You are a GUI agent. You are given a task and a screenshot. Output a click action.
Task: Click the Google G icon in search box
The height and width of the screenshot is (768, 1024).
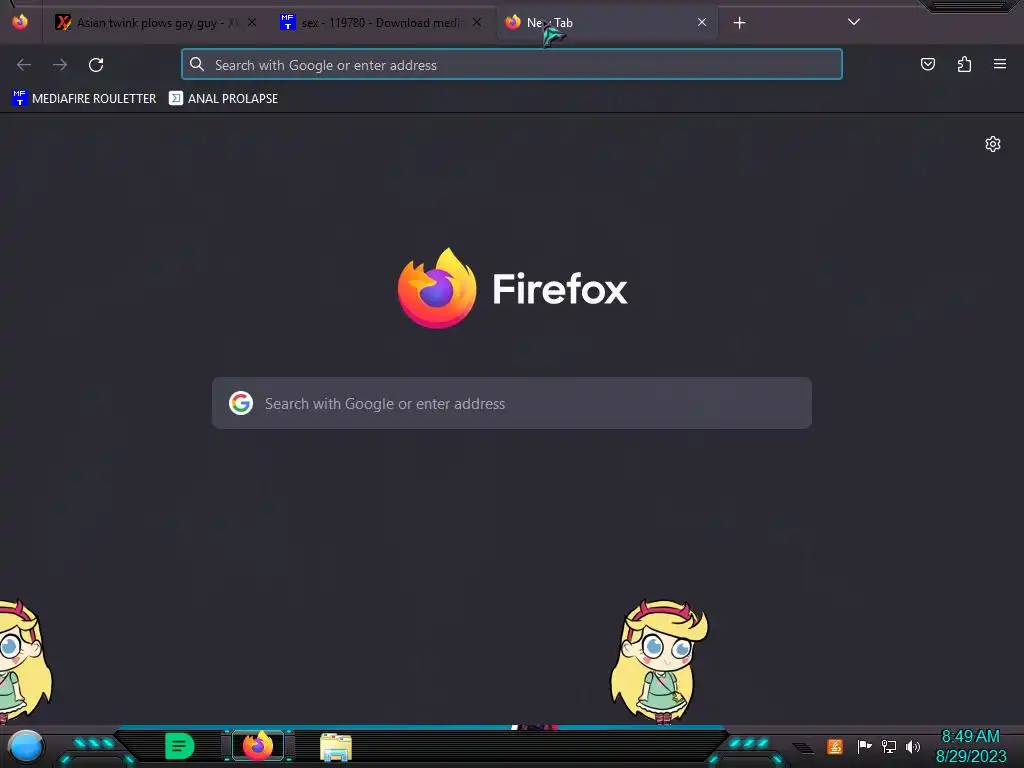click(x=241, y=403)
